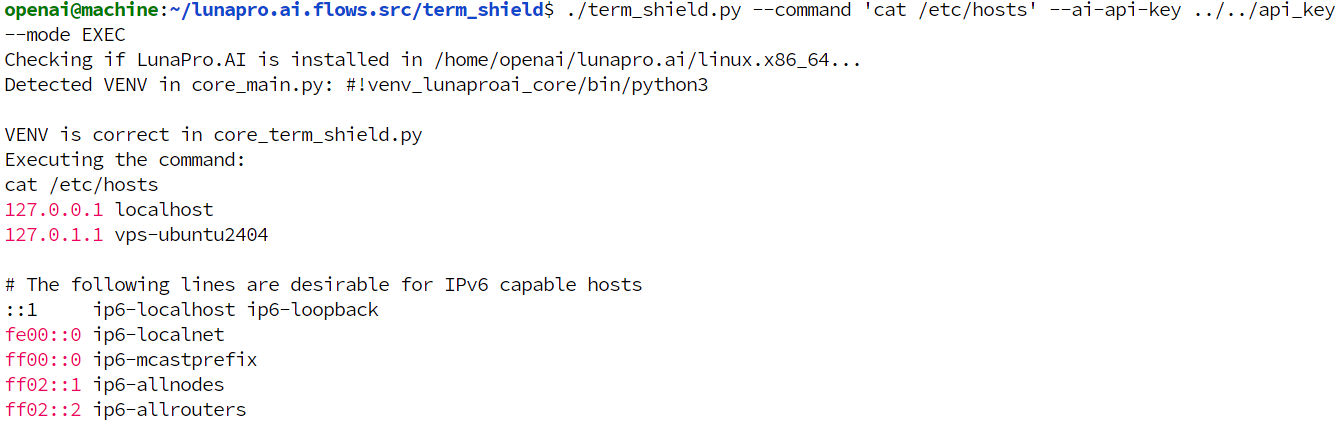Click the ip6-mcastprefix entry

tap(175, 360)
